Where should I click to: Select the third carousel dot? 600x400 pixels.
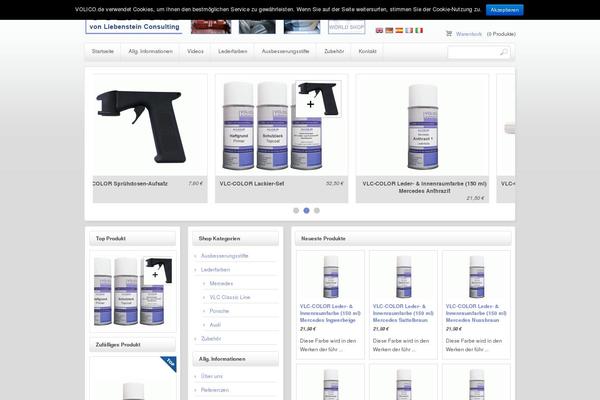coord(316,211)
